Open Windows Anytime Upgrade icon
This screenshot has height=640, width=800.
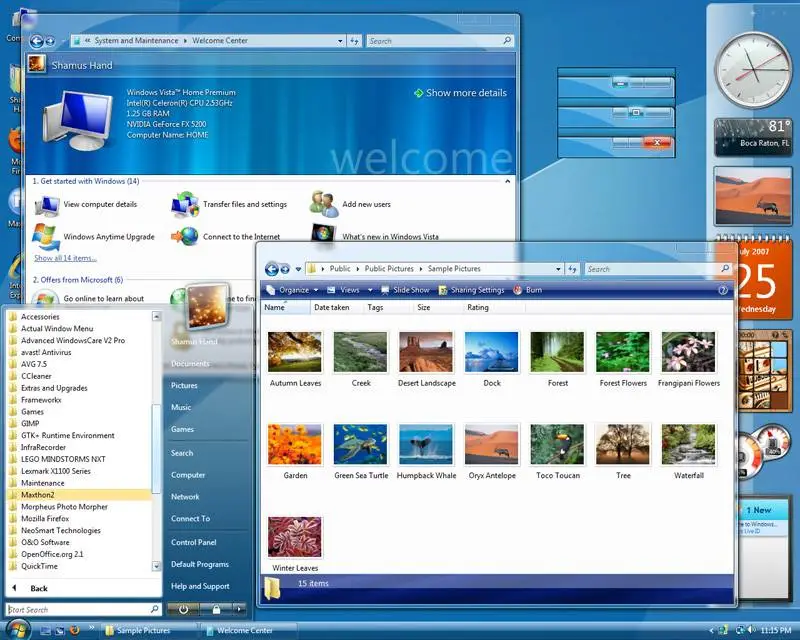45,237
